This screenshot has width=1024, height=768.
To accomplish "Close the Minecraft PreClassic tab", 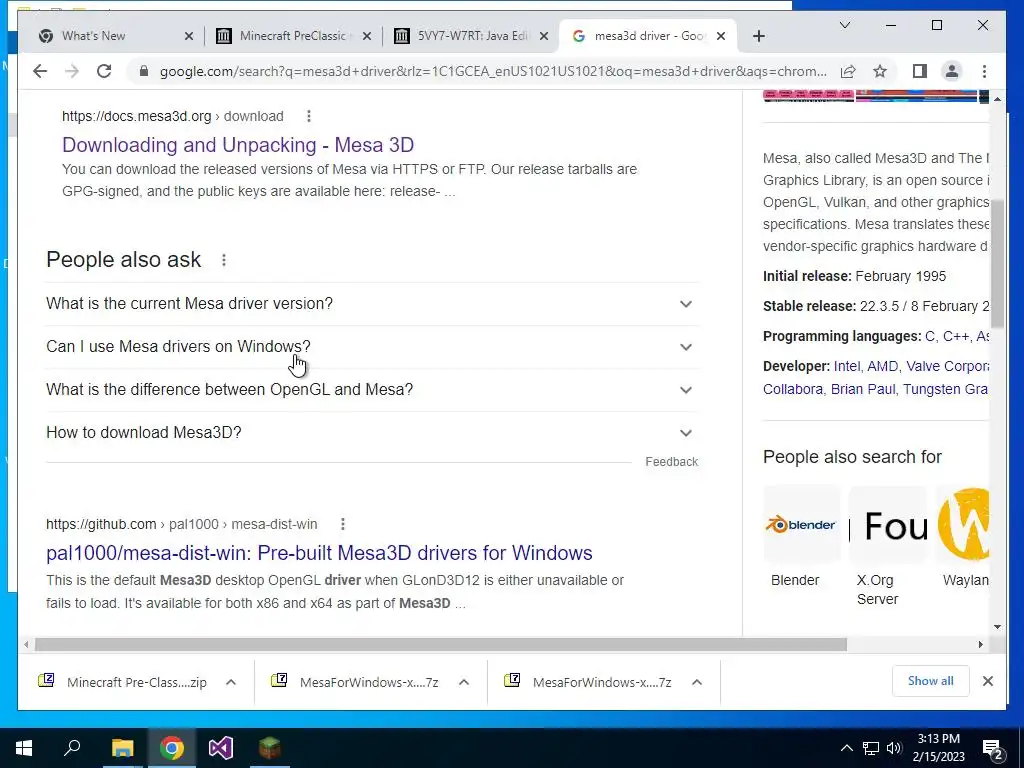I will click(x=367, y=36).
